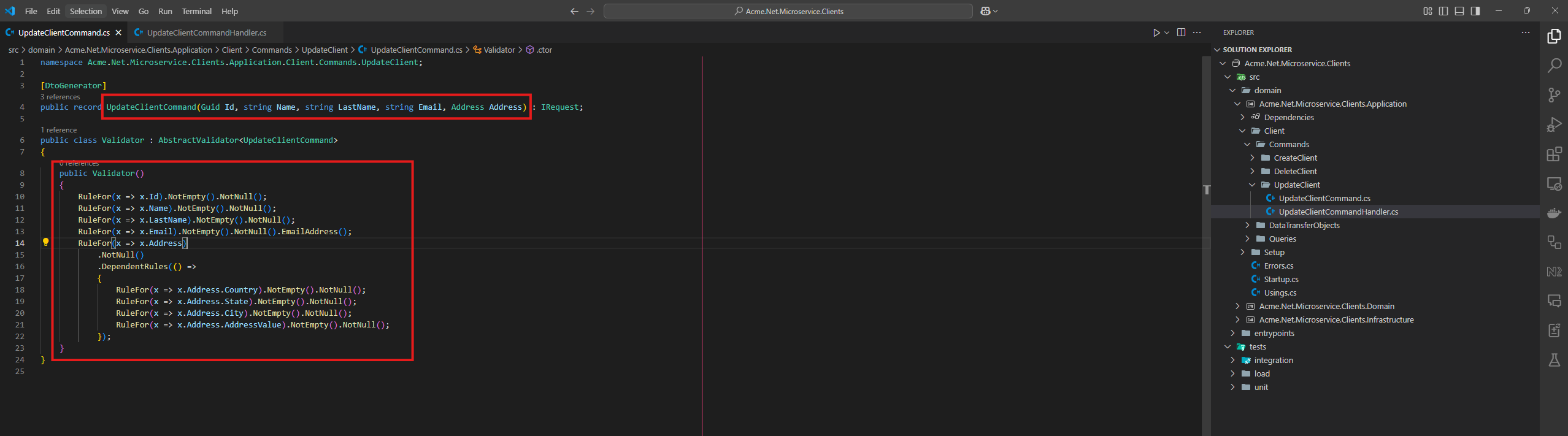The image size is (1568, 436).
Task: Expand the Acme.Net.Microservice.Clients.Domain project
Action: click(1237, 306)
